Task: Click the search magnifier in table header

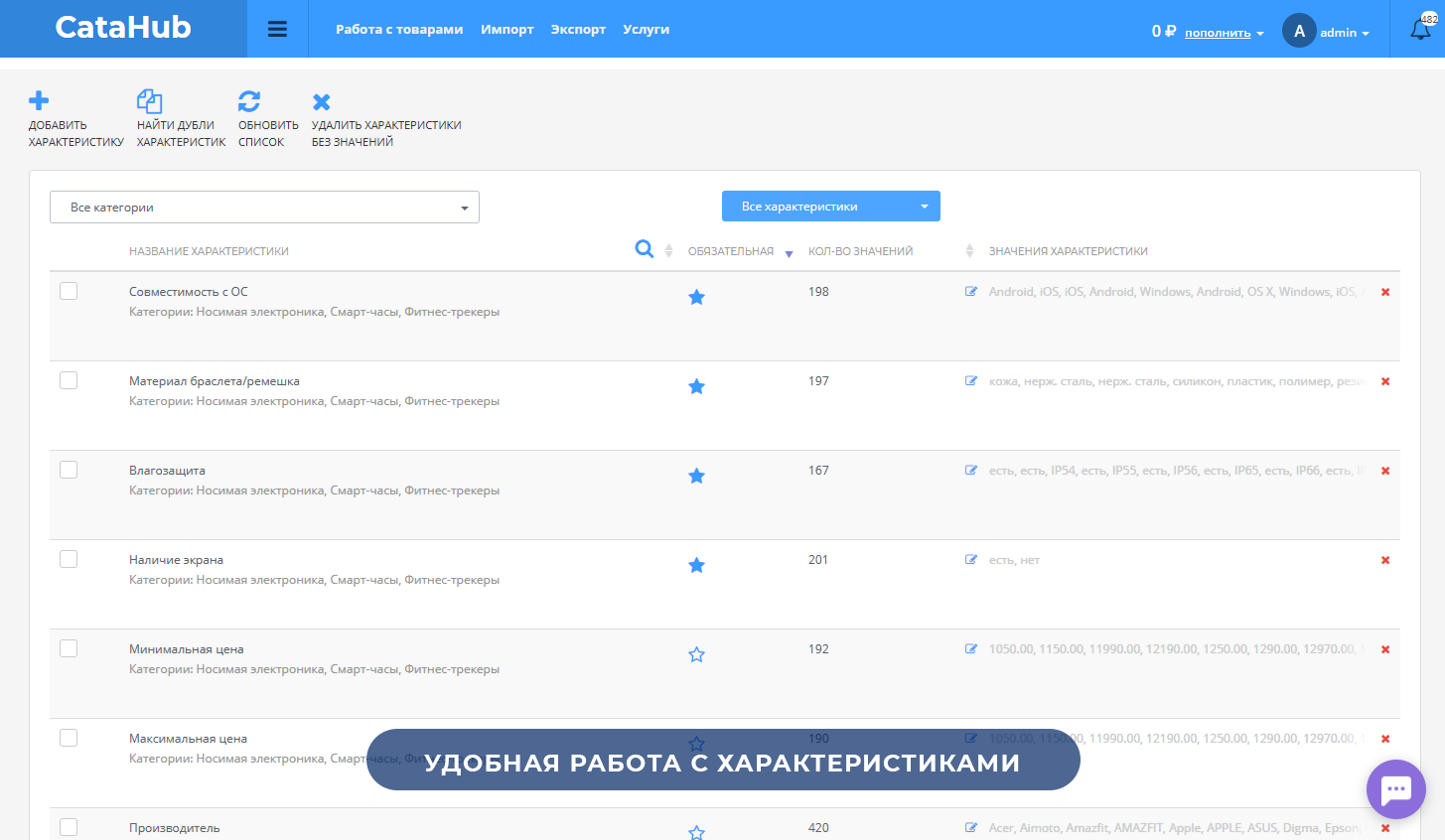Action: pyautogui.click(x=645, y=249)
